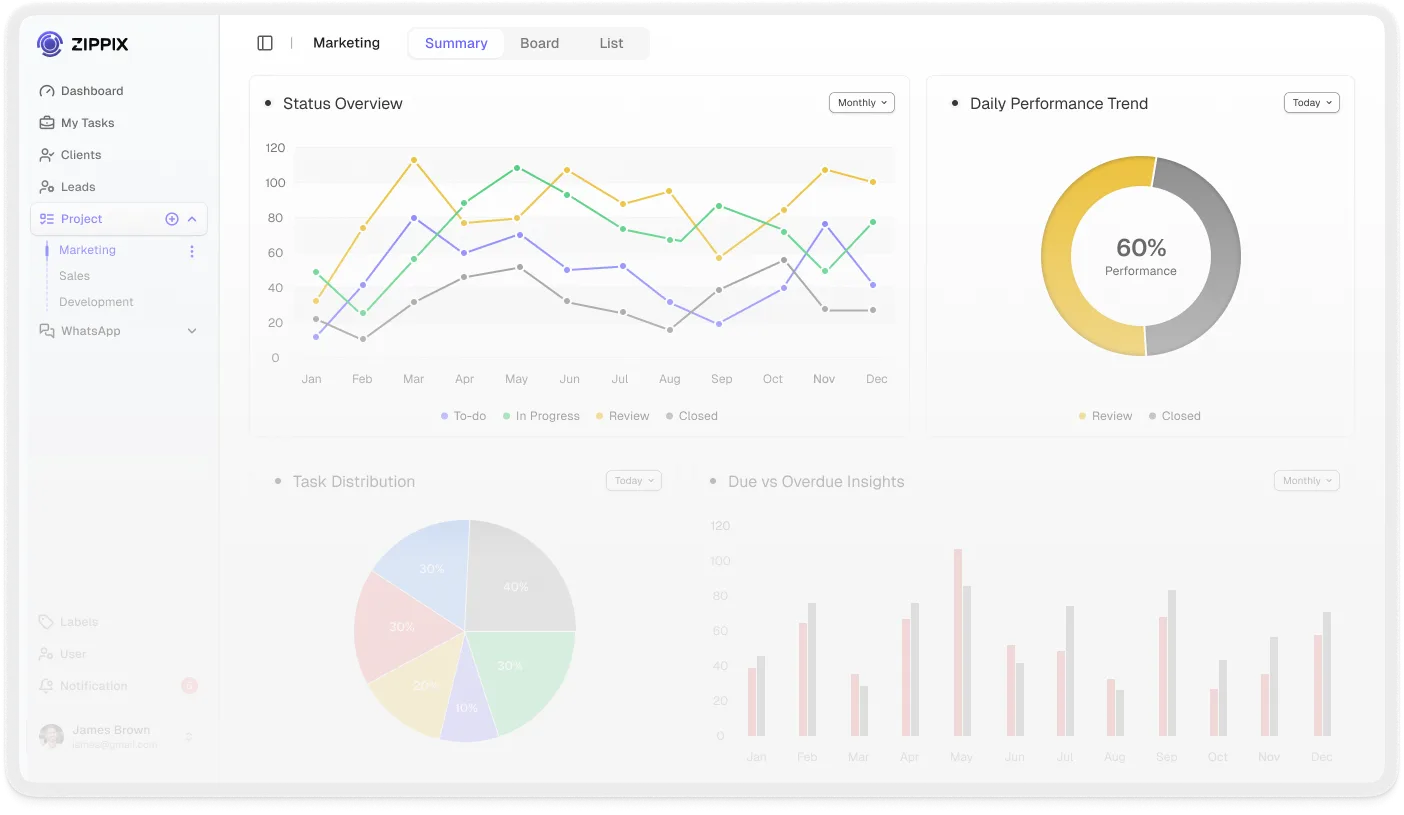Open My Tasks via its briefcase icon

(46, 122)
